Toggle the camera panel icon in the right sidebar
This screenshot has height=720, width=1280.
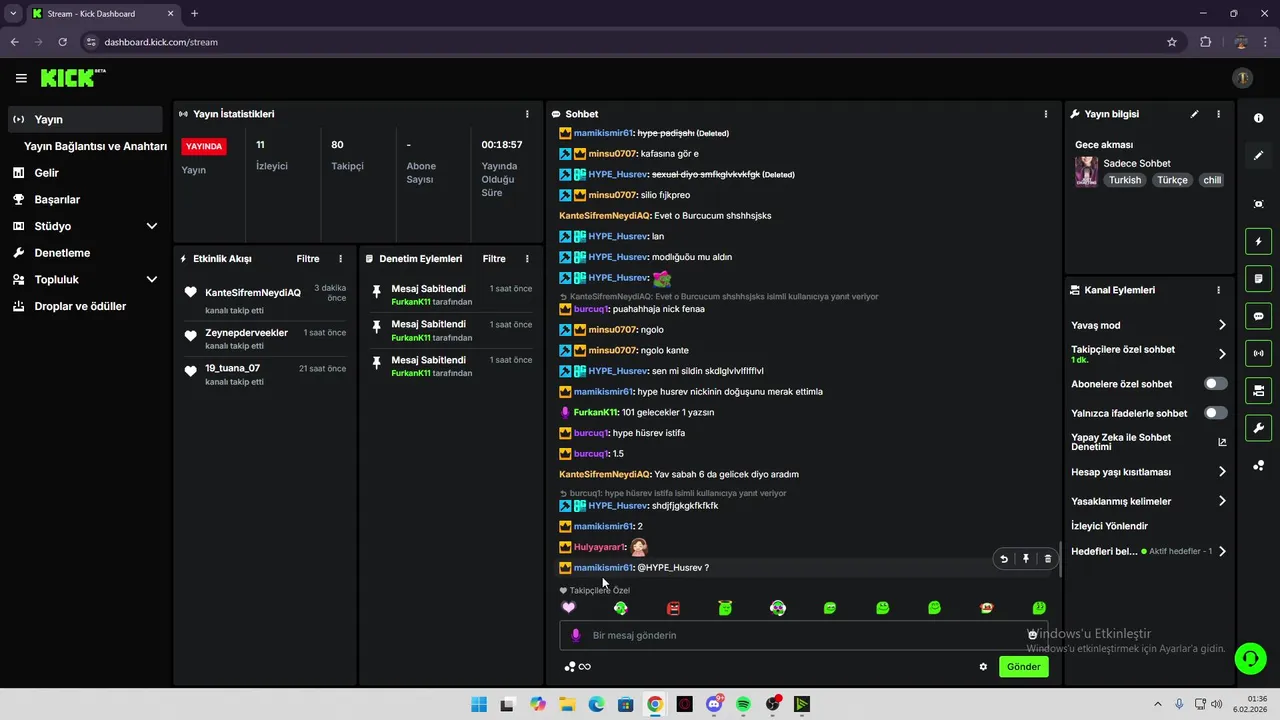click(1258, 390)
